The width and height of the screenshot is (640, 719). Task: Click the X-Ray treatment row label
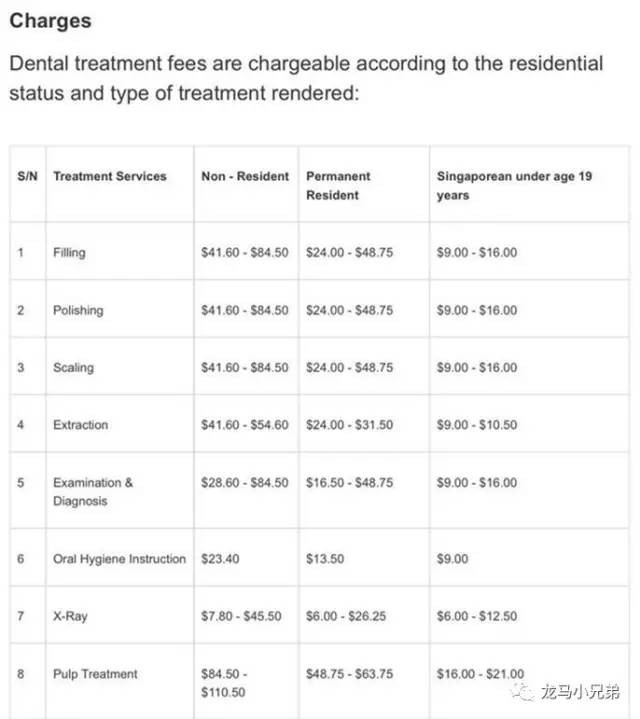coord(70,616)
